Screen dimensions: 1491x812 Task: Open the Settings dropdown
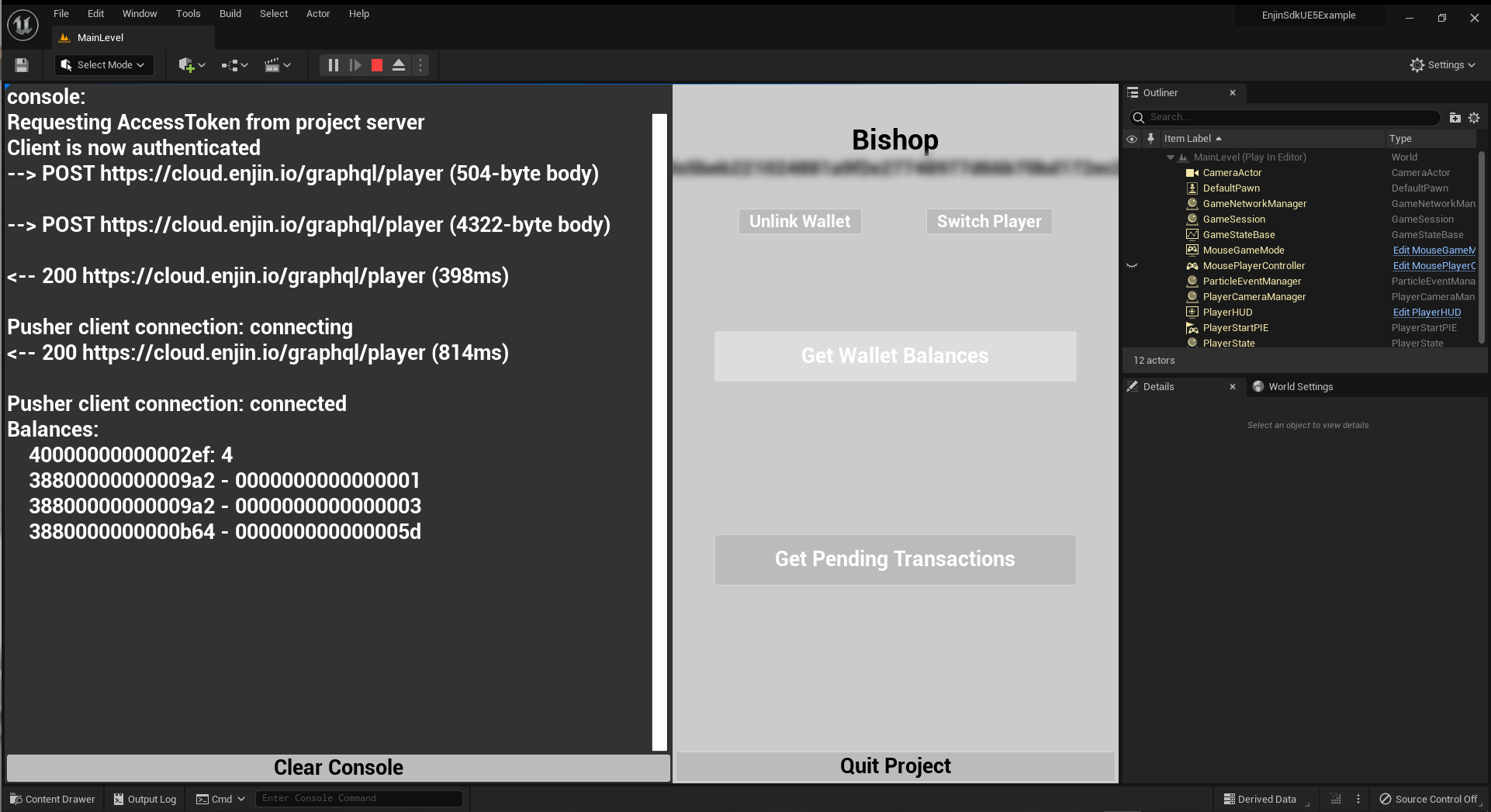(x=1442, y=65)
